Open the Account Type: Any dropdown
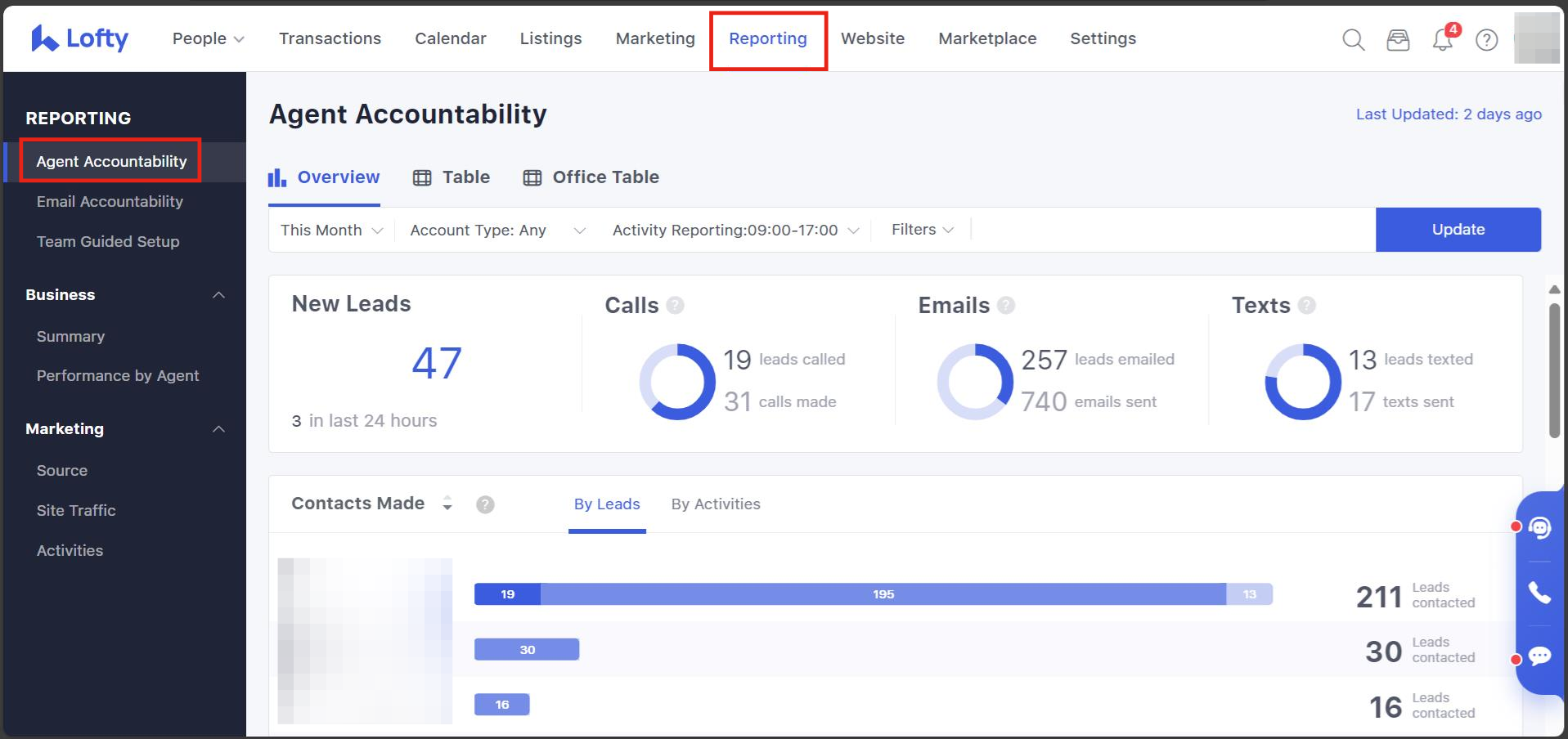 (x=497, y=230)
